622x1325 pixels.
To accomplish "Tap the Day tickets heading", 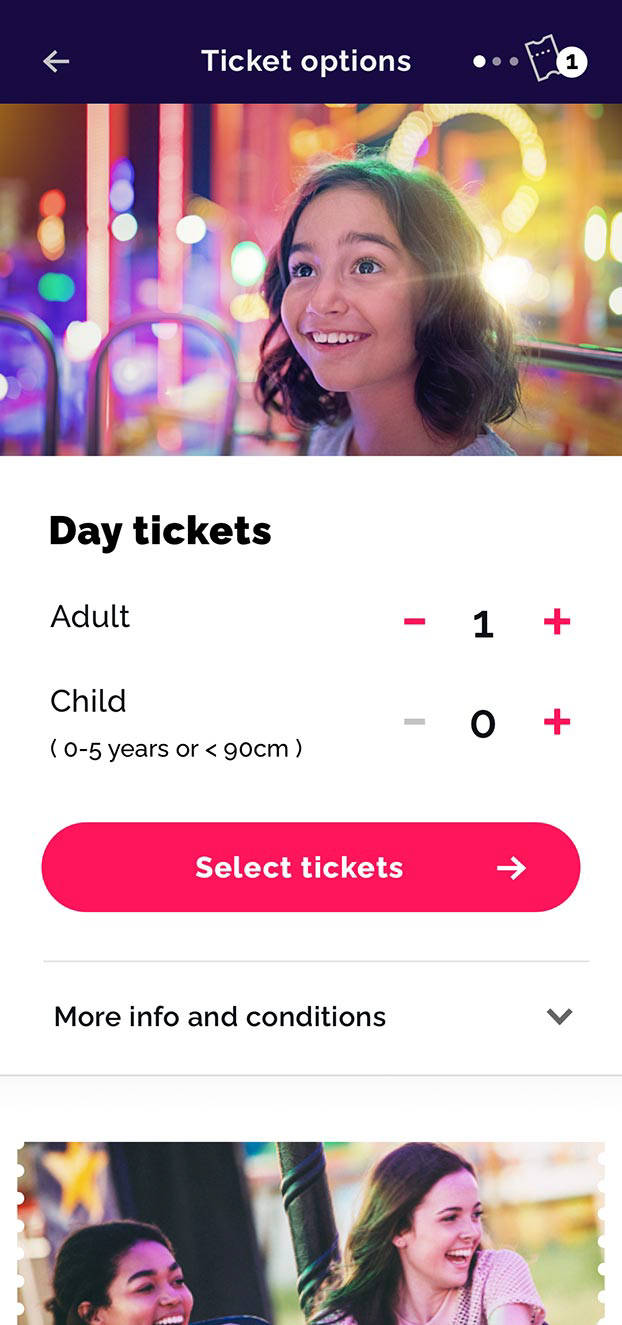I will pos(160,531).
